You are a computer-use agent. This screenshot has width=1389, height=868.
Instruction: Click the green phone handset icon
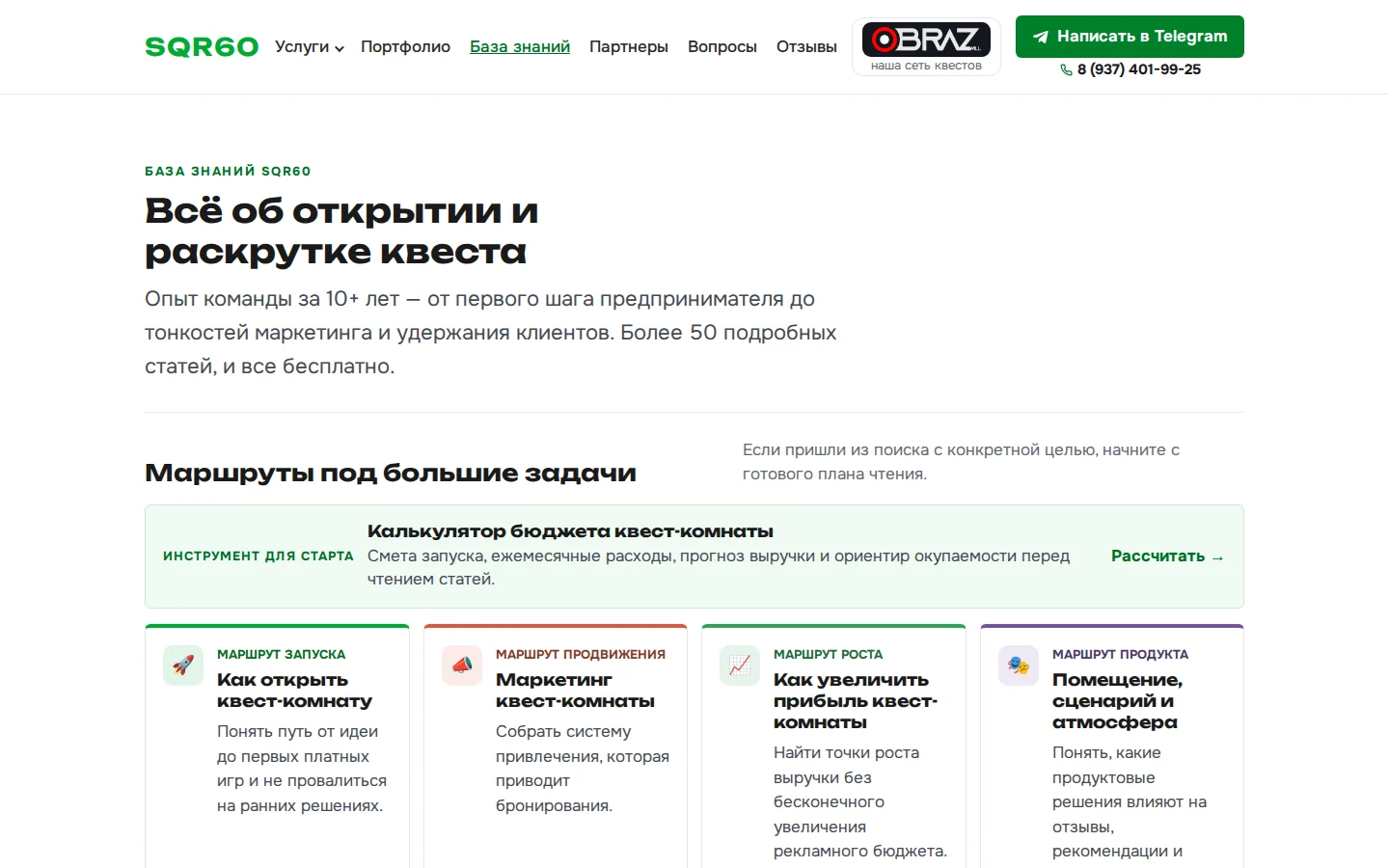(1066, 69)
